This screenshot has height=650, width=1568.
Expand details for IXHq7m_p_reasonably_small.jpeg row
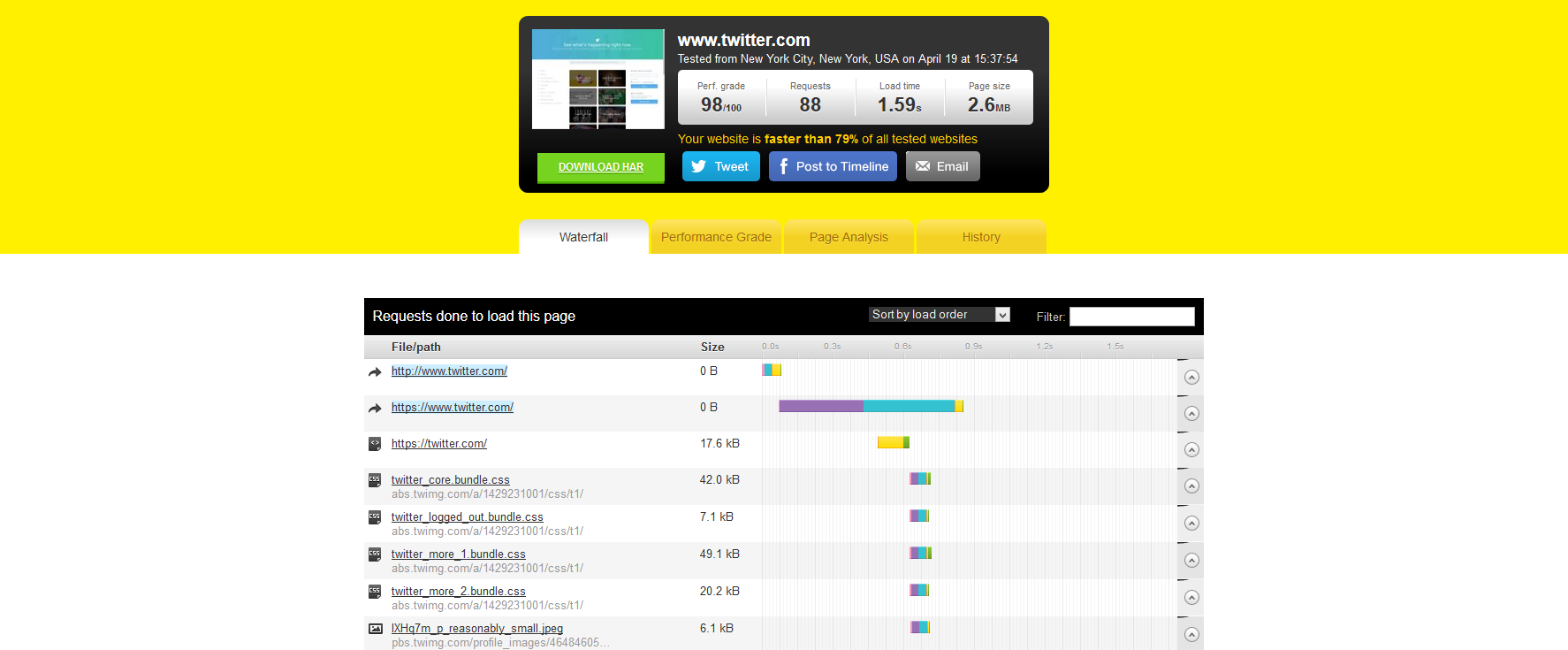1191,635
